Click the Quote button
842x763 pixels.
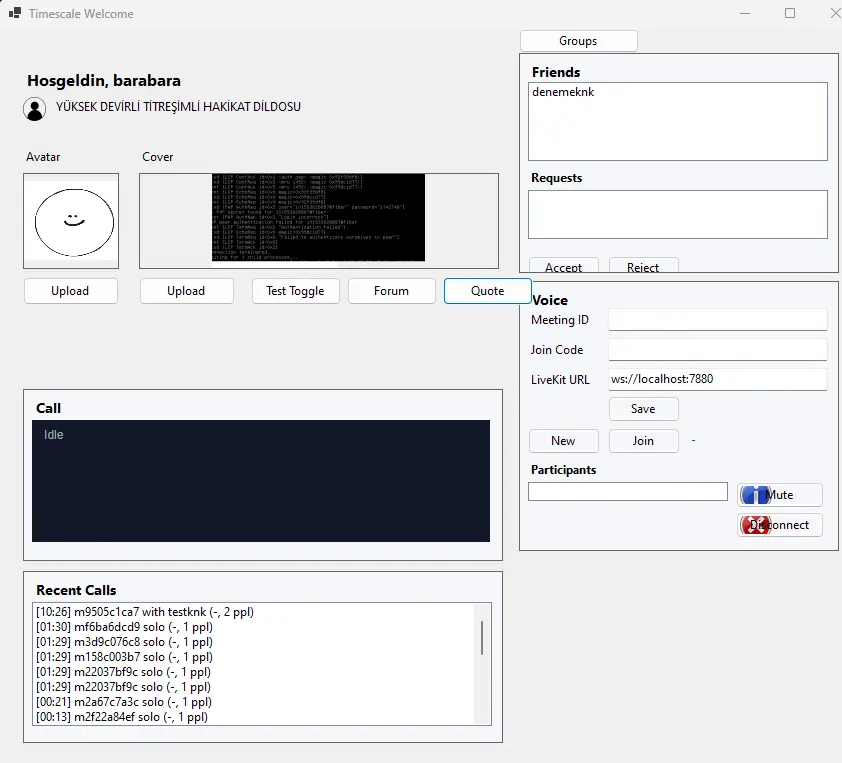(x=487, y=291)
